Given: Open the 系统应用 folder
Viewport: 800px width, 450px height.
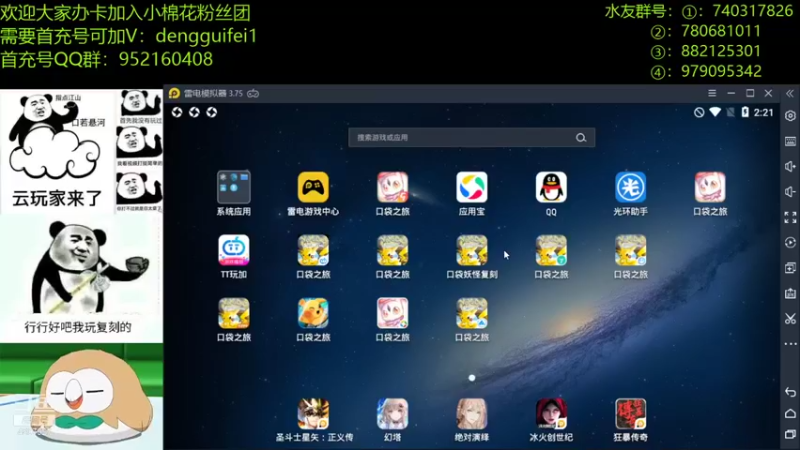Looking at the screenshot, I should point(234,187).
